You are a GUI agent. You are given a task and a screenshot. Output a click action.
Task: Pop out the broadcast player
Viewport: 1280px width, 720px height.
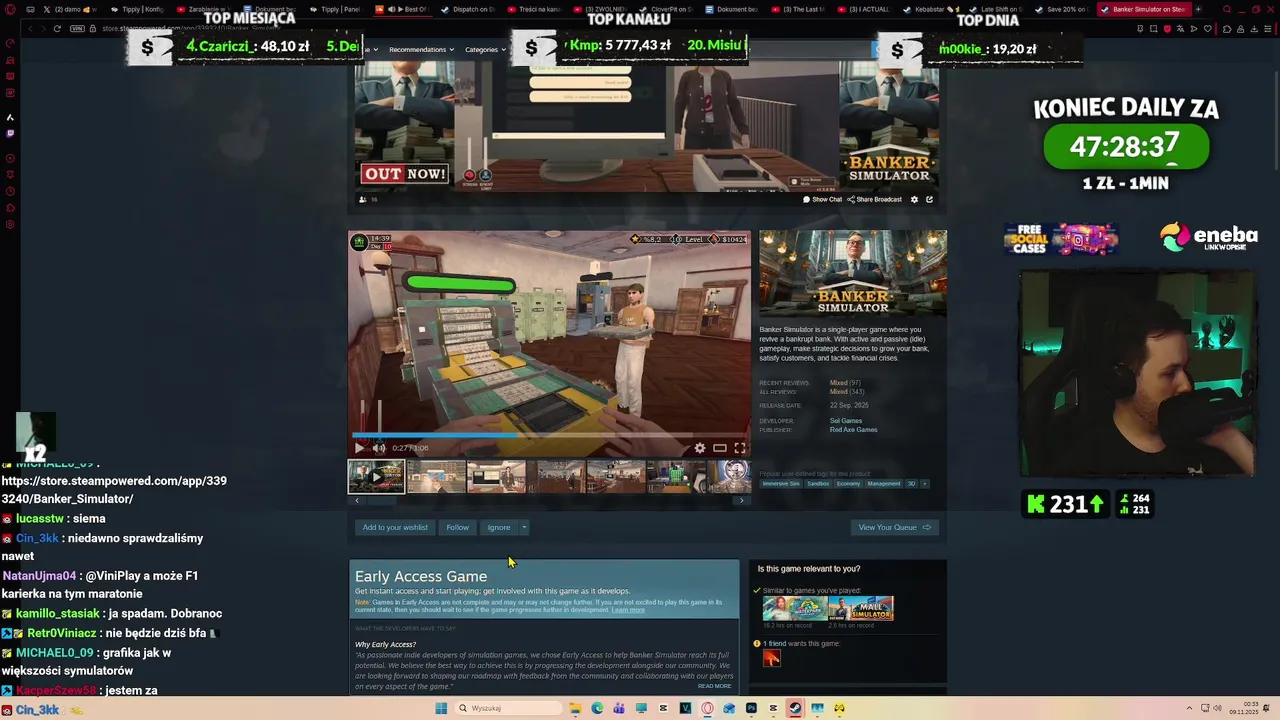click(929, 199)
